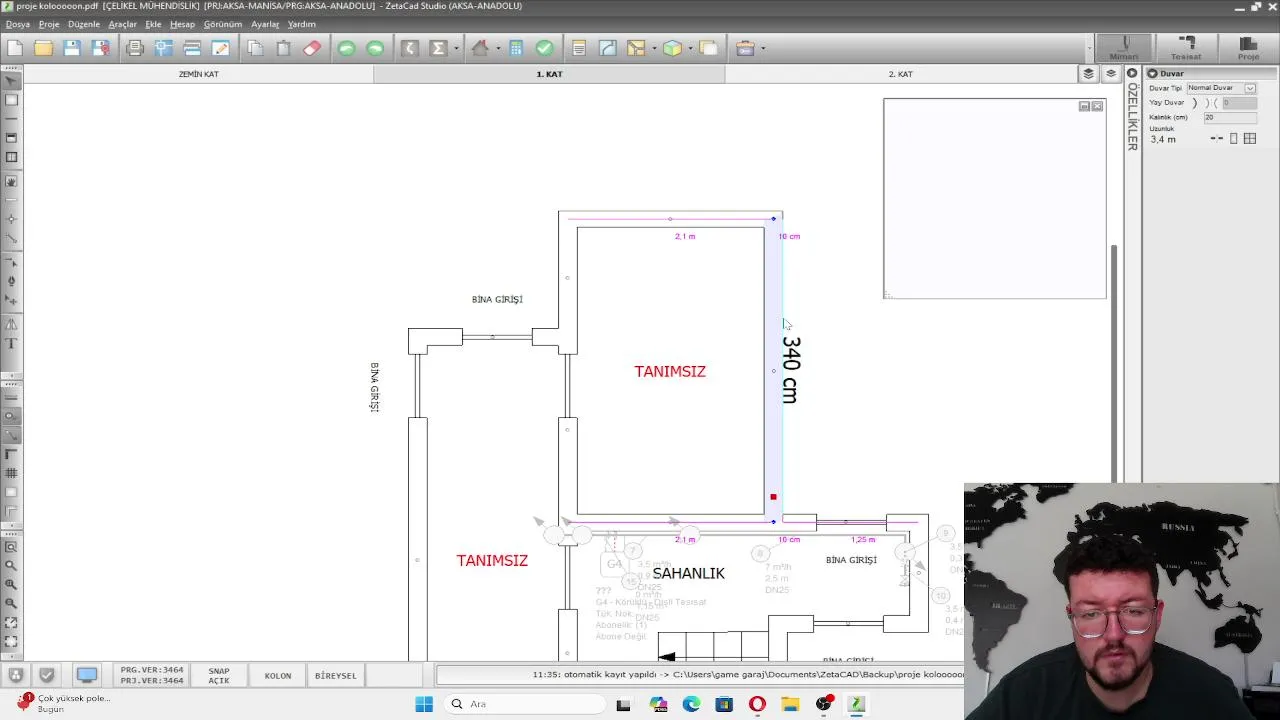Image resolution: width=1280 pixels, height=720 pixels.
Task: Toggle the monitor icon in status bar
Action: [87, 676]
